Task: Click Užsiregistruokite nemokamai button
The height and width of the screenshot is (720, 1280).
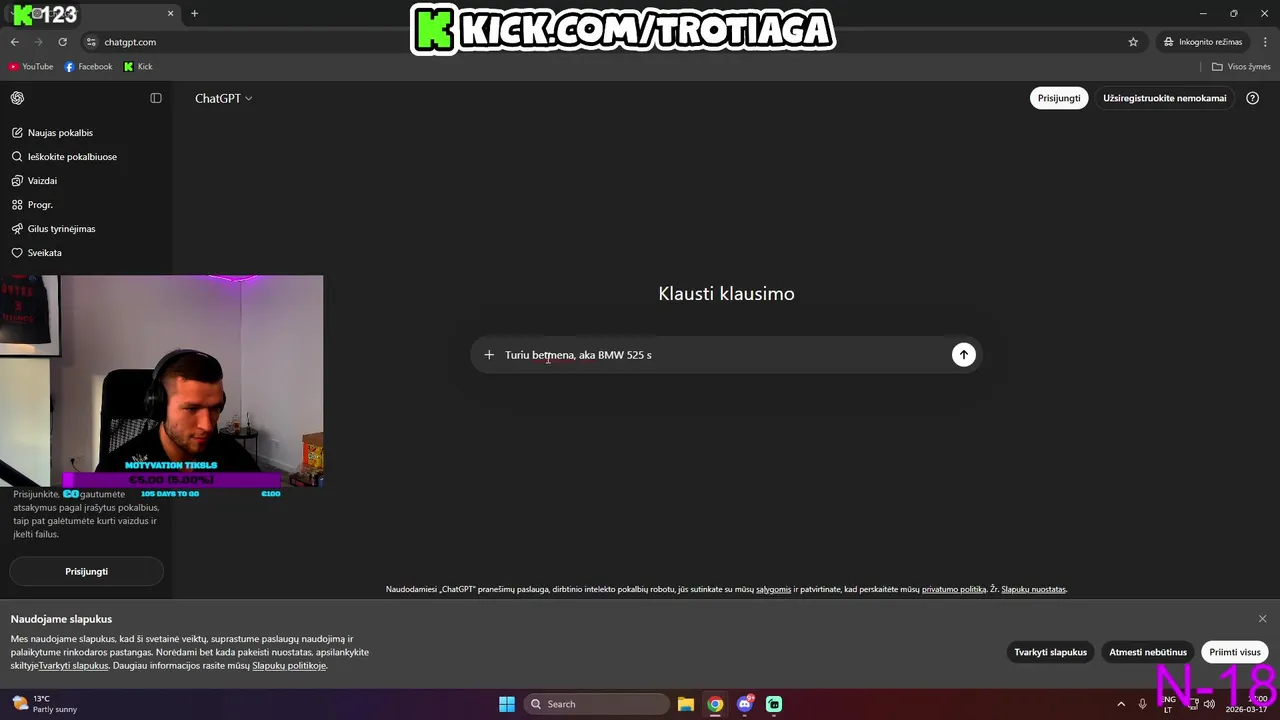Action: click(1164, 98)
